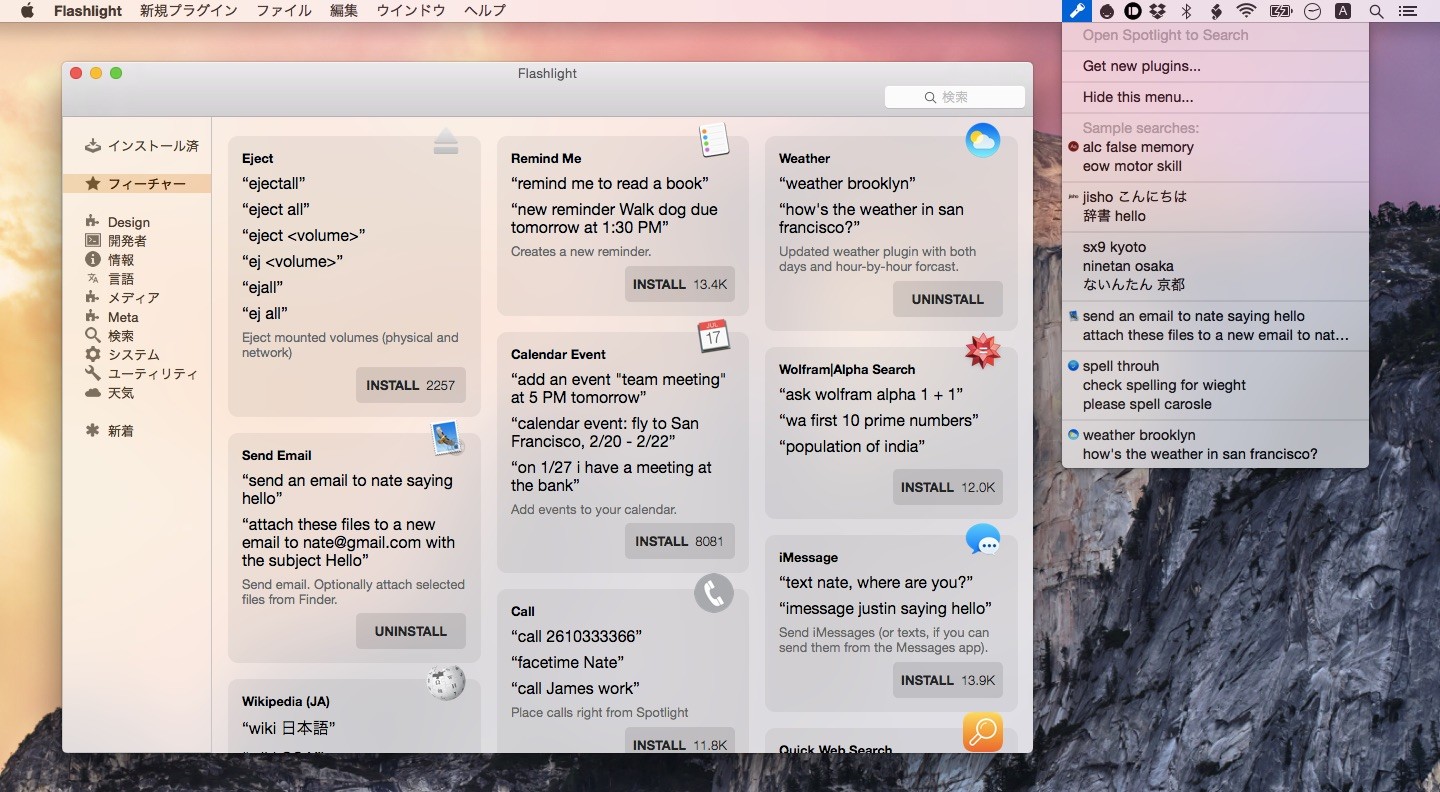Click the Weather plugin cloud icon

point(983,140)
